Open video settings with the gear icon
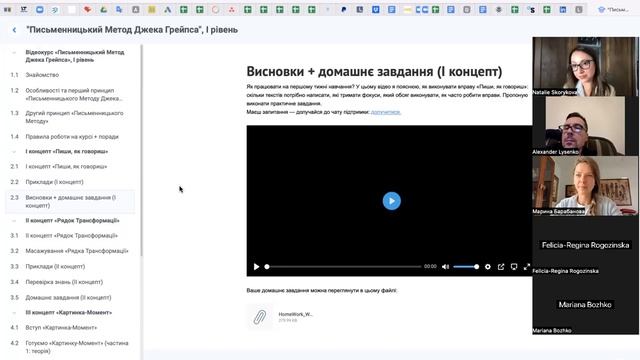The height and width of the screenshot is (360, 640). pyautogui.click(x=488, y=267)
